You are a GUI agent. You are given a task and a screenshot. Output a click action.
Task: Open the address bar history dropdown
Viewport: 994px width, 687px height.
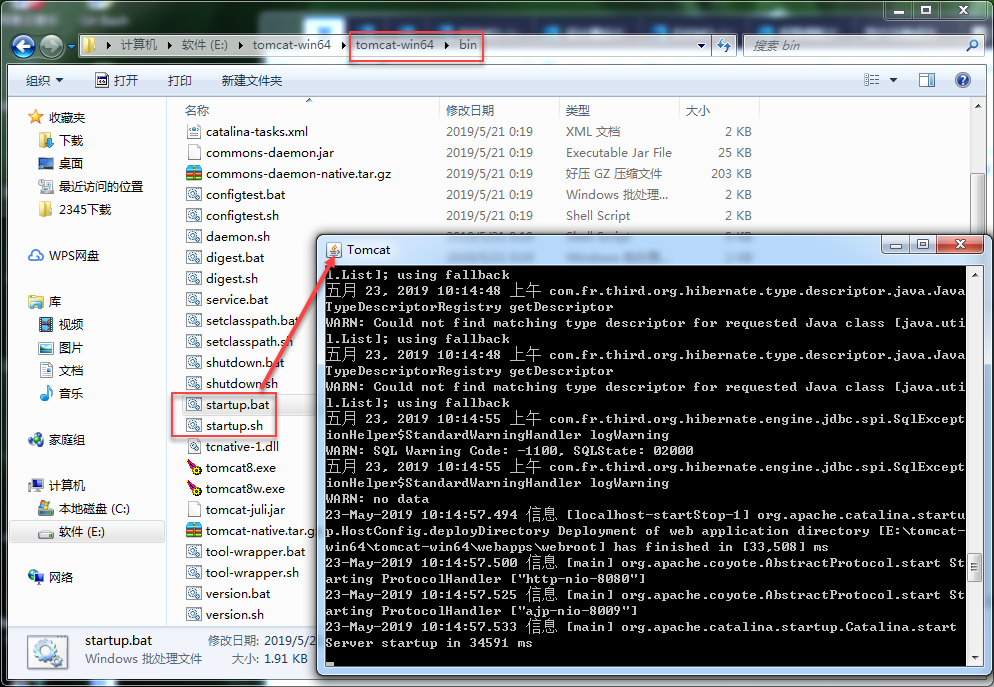coord(700,45)
